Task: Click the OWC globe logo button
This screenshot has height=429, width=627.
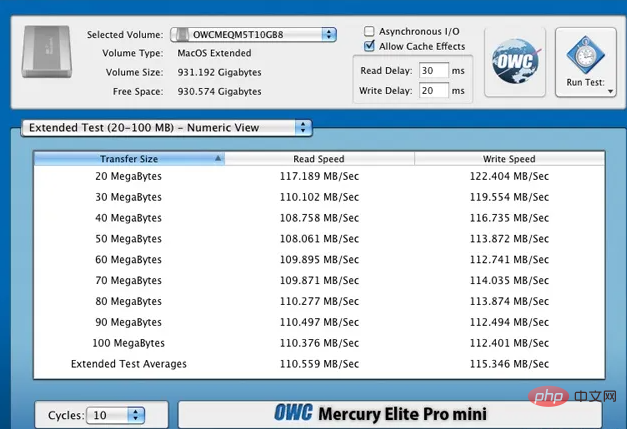Action: point(515,62)
